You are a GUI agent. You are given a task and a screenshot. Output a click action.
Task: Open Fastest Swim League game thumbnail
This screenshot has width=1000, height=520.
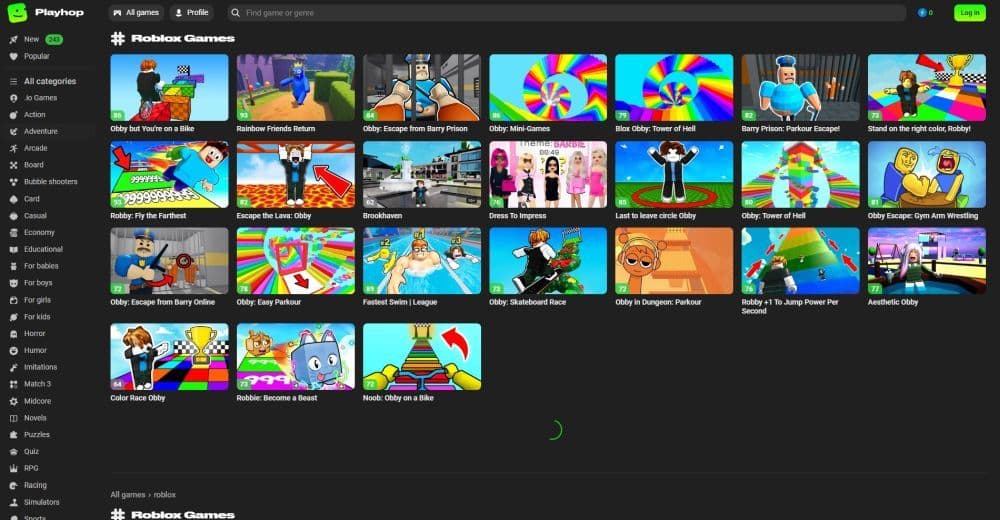click(422, 260)
